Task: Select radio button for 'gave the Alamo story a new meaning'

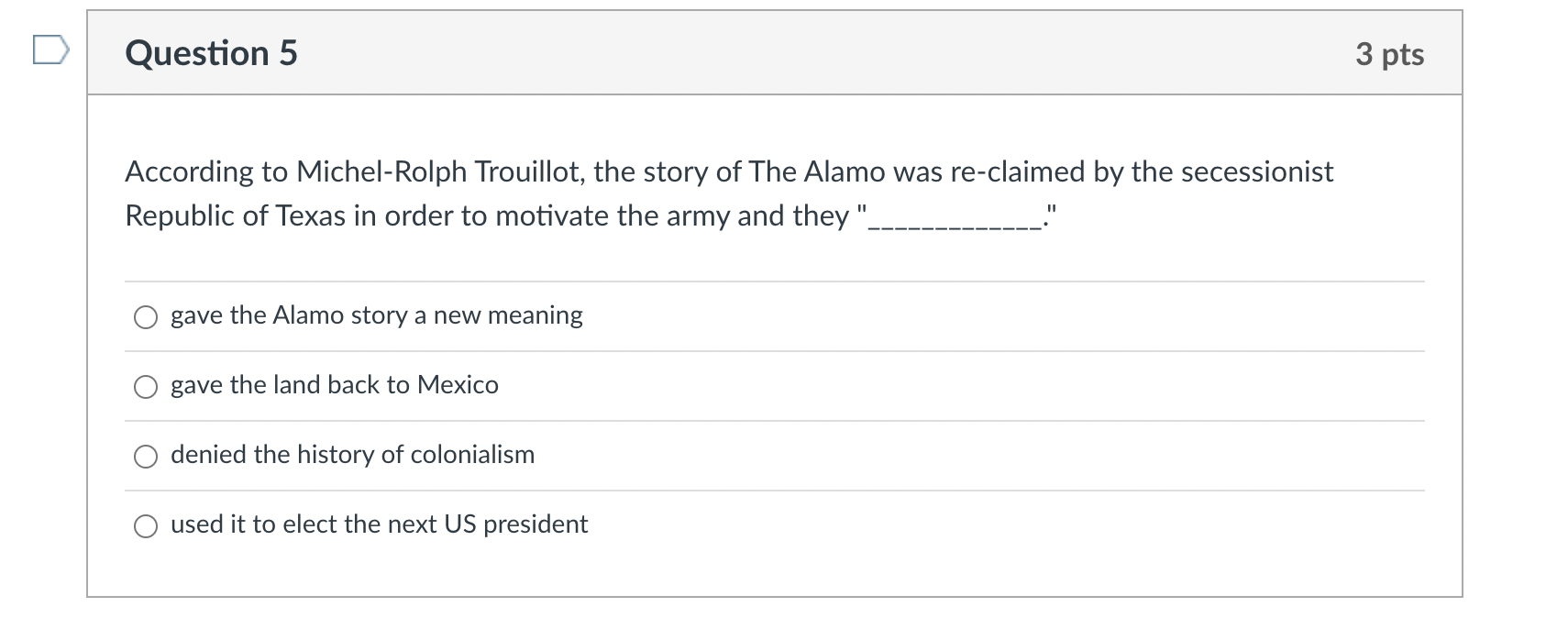Action: tap(145, 317)
